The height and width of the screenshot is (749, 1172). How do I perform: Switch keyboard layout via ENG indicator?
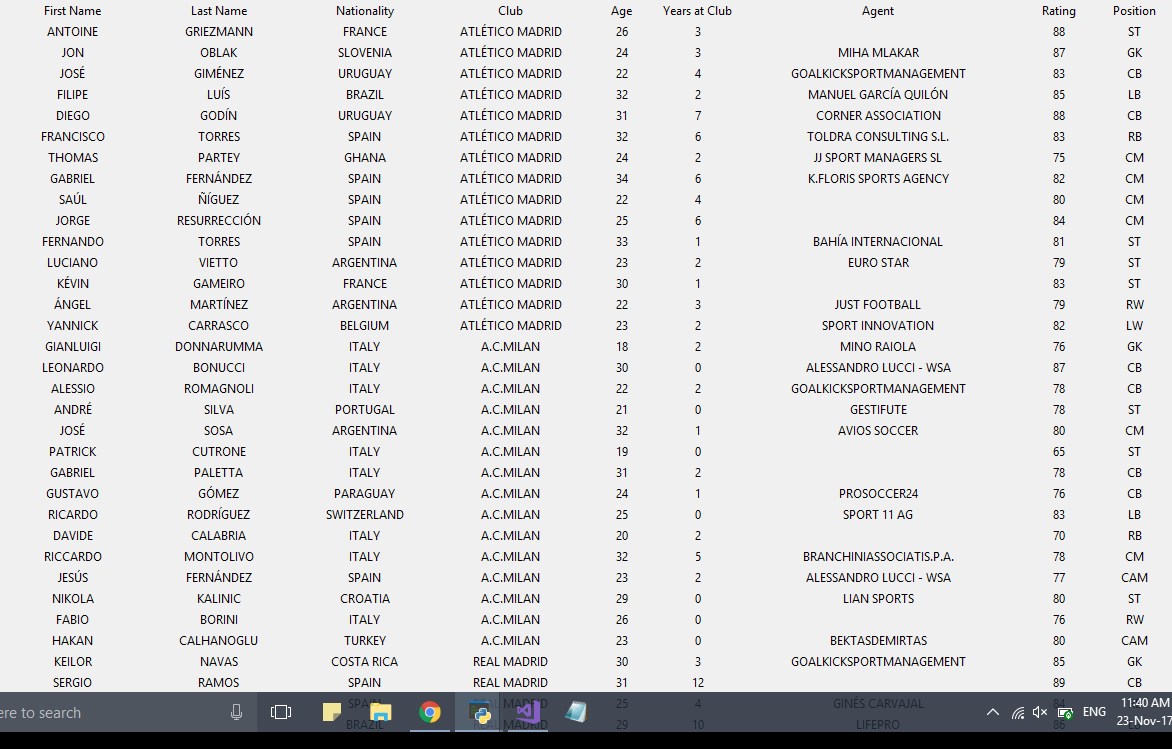[x=1095, y=712]
